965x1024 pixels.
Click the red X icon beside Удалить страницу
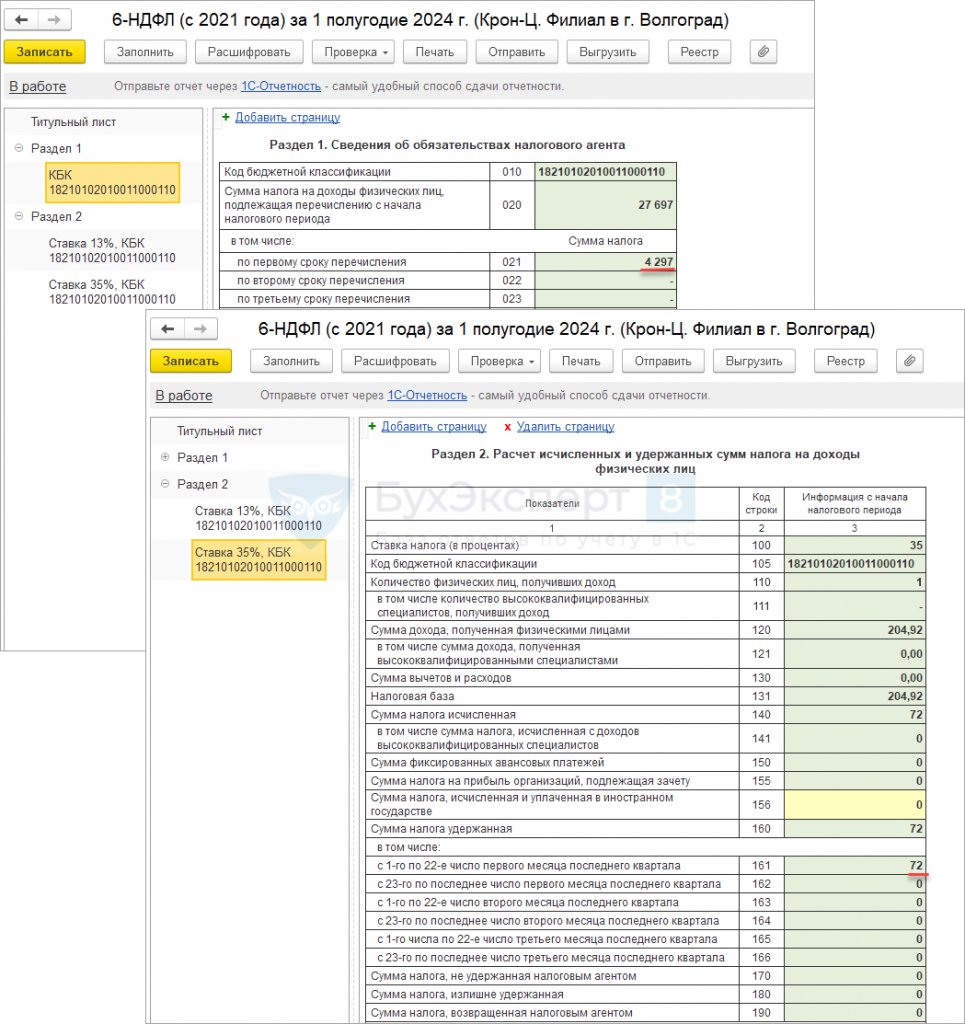[x=507, y=427]
